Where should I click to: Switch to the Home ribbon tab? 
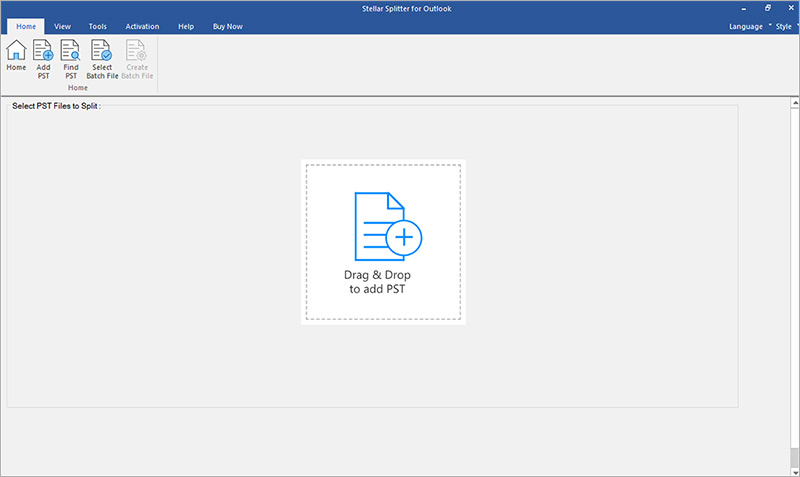tap(26, 27)
